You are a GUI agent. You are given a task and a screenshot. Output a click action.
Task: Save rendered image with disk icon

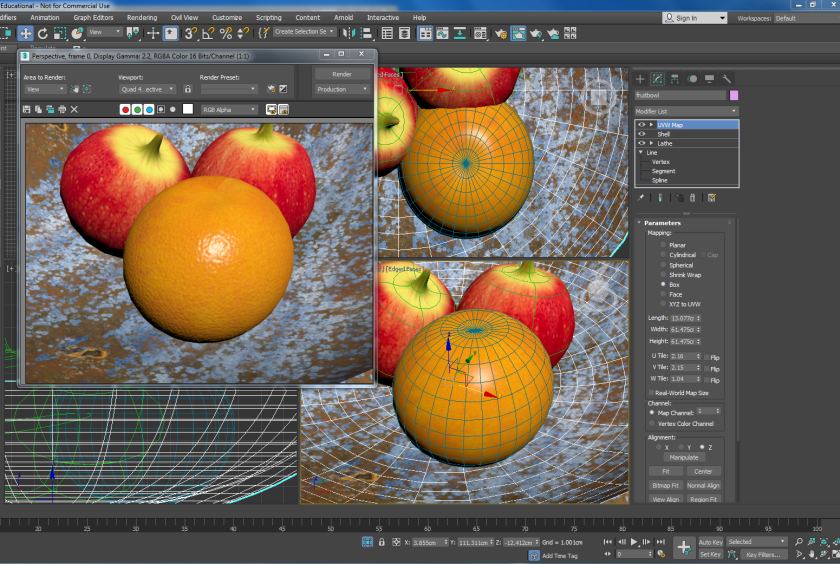tap(27, 109)
